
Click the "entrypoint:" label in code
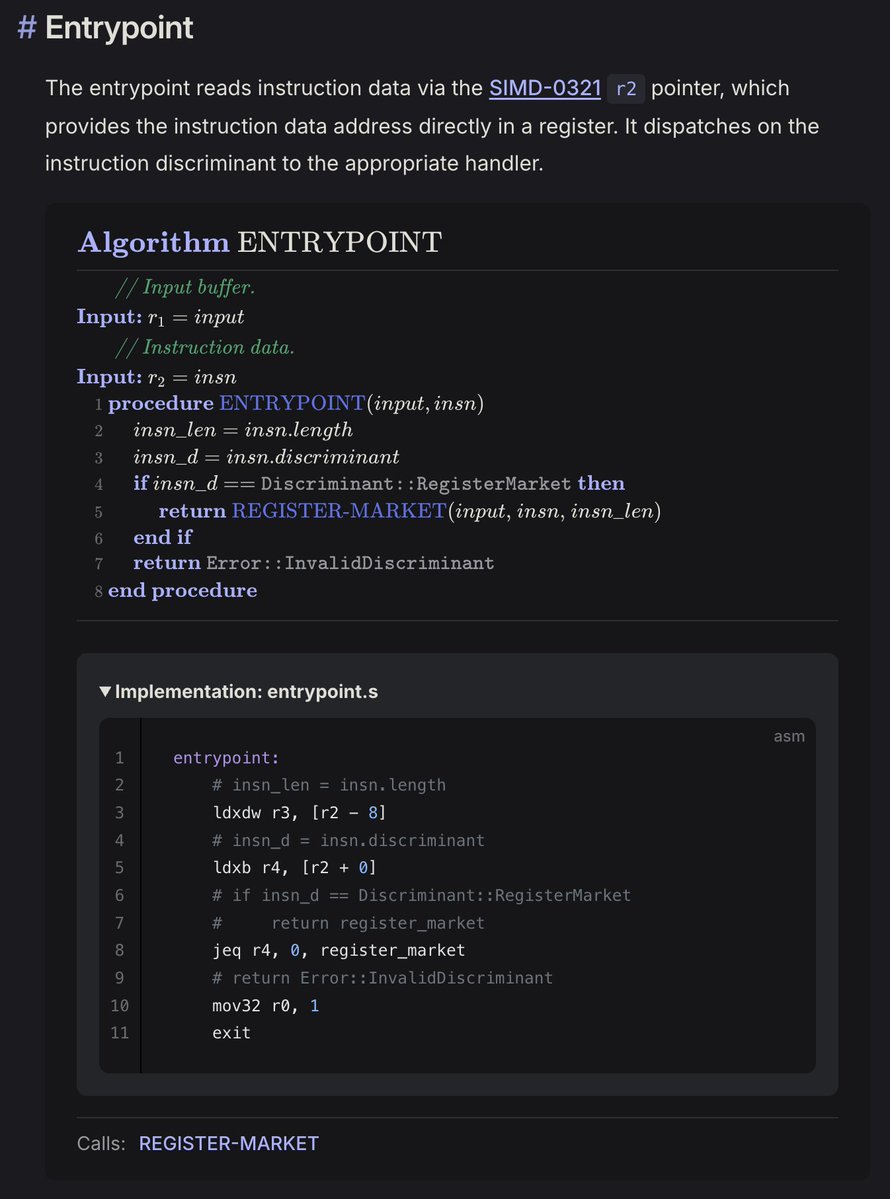coord(226,758)
